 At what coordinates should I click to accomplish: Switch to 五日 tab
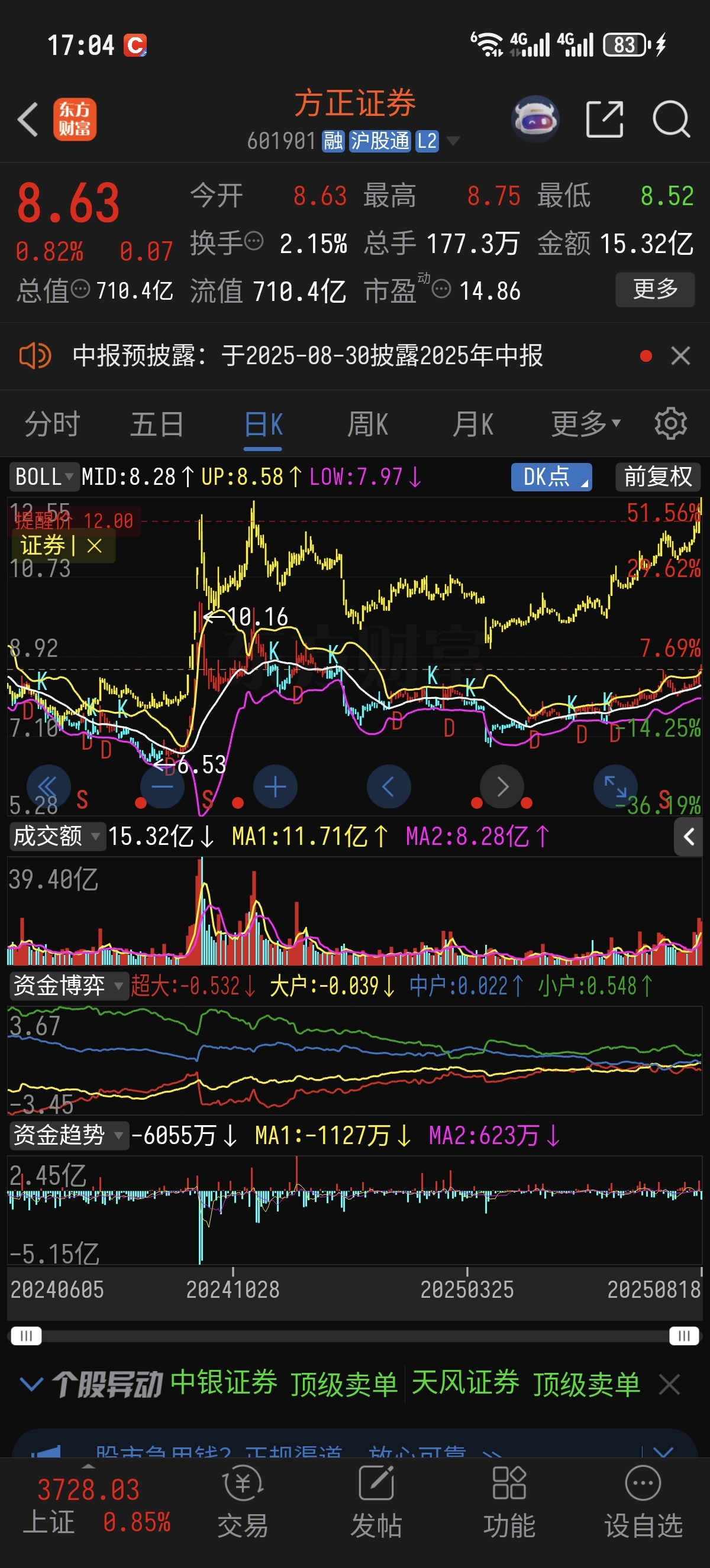point(157,424)
